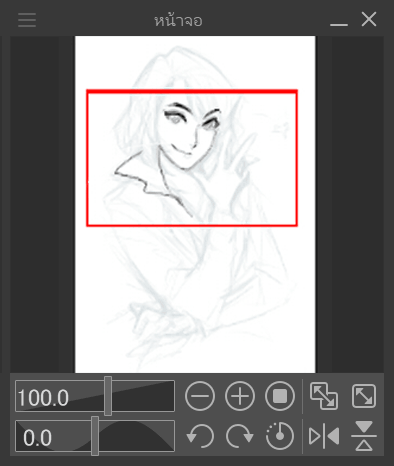The height and width of the screenshot is (466, 394).
Task: Rotate the canvas left
Action: click(x=200, y=436)
